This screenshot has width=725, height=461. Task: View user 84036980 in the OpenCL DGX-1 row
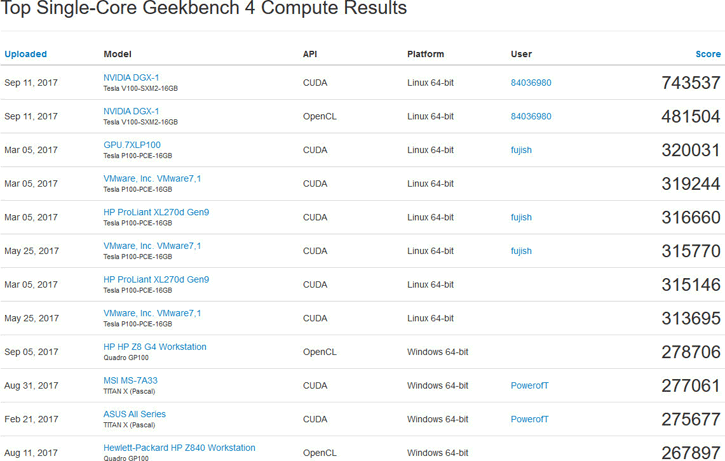click(x=530, y=116)
